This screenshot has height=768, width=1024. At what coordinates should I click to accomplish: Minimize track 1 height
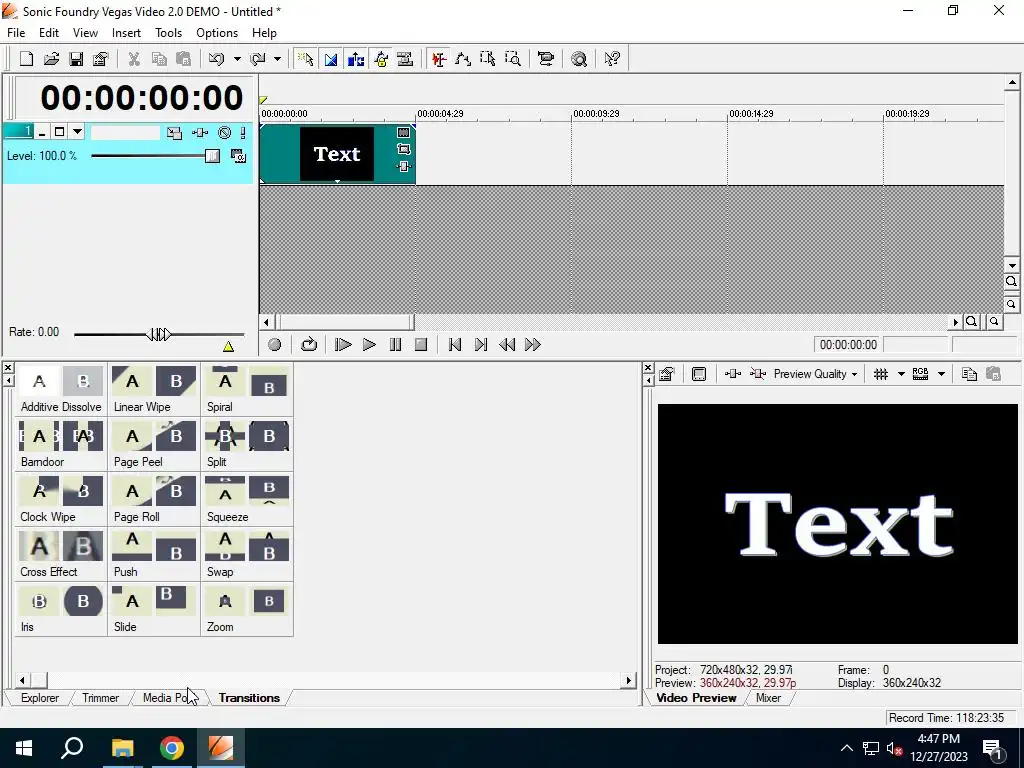coord(42,133)
